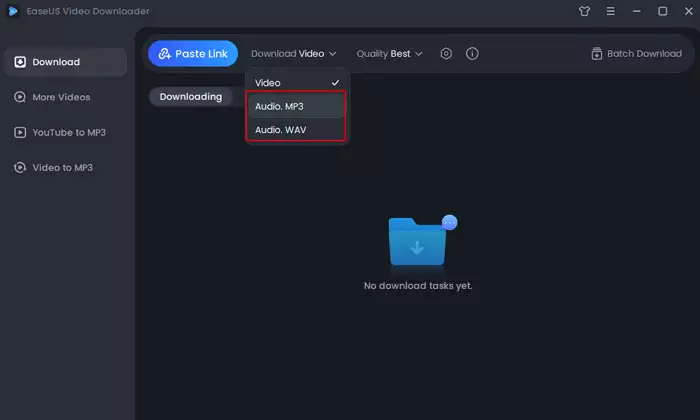Select Video in the format menu
The width and height of the screenshot is (700, 420).
(x=297, y=83)
